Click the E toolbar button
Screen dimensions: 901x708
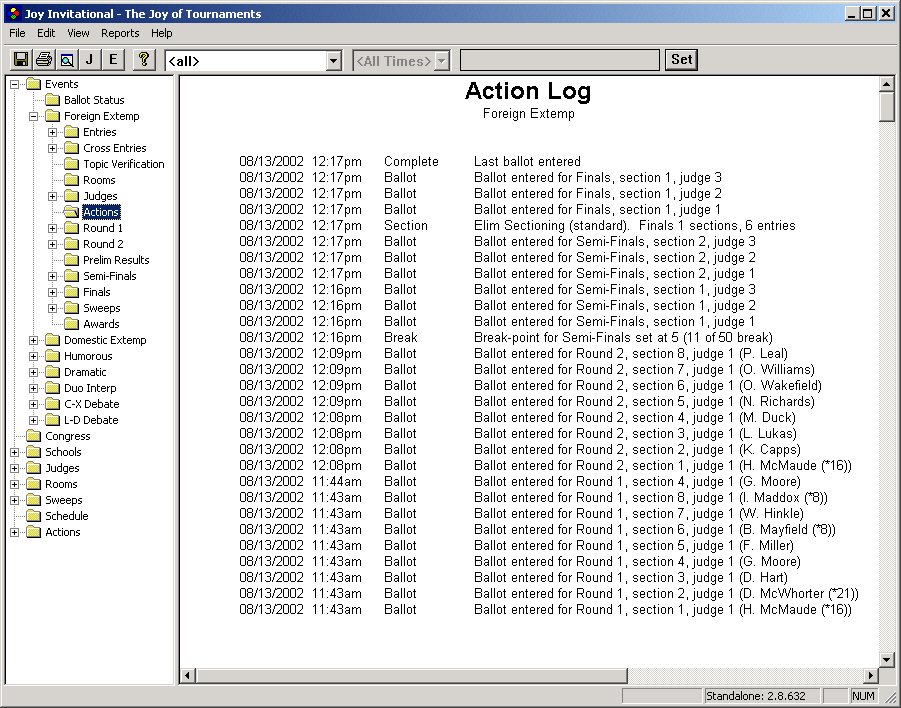[x=113, y=60]
